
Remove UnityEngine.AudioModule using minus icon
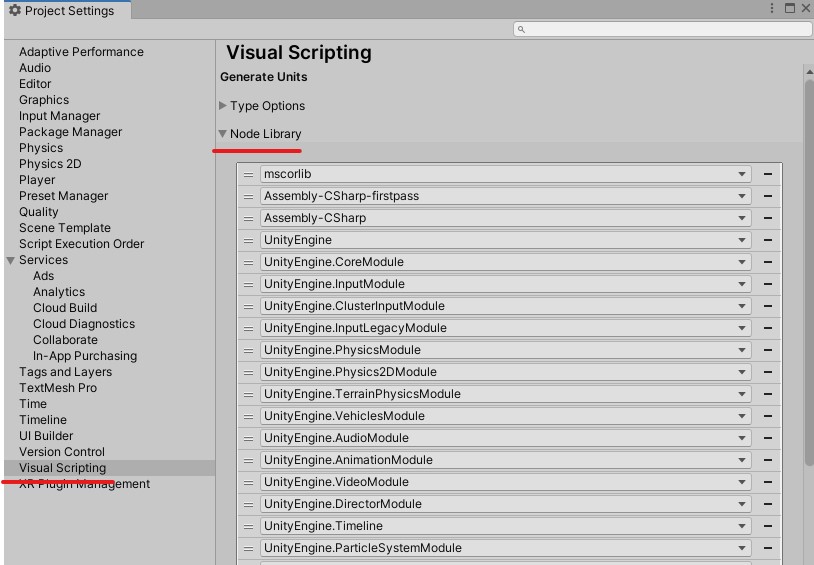767,438
